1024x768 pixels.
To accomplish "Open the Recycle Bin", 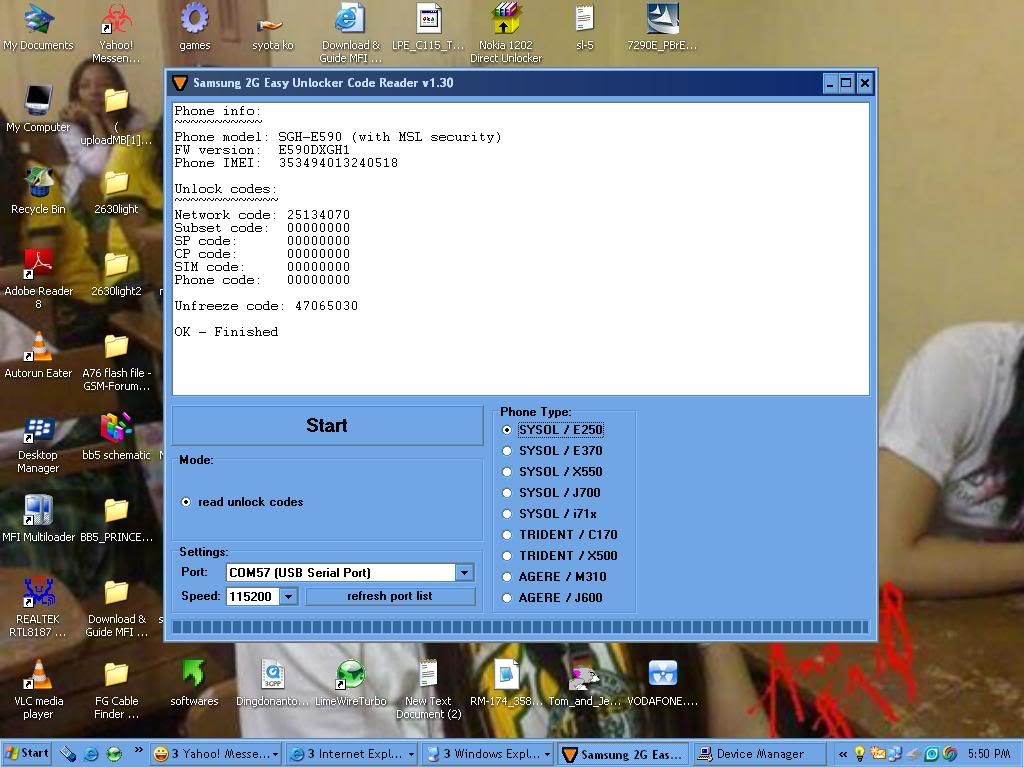I will (x=38, y=191).
